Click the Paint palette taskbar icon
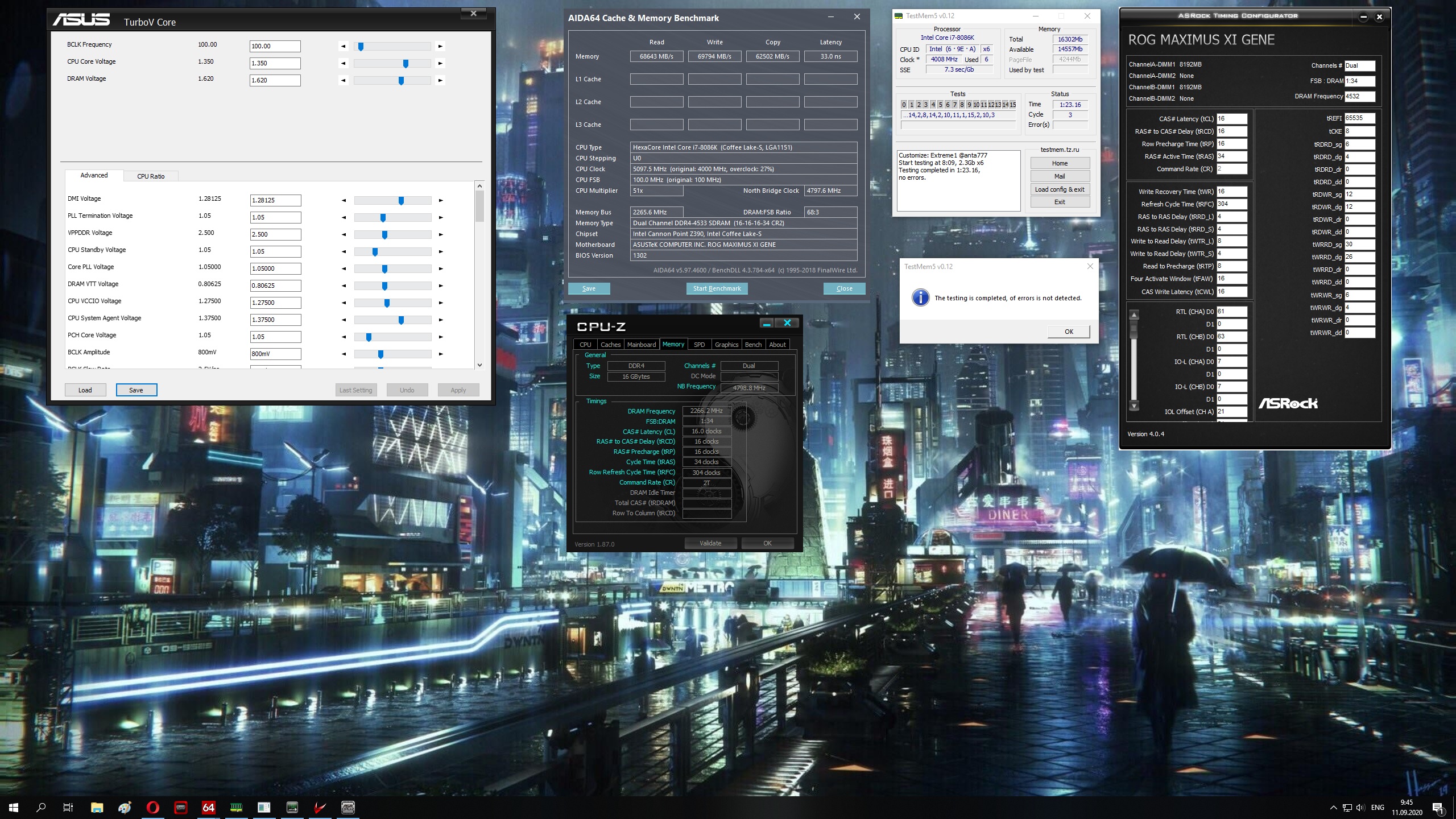 tap(125, 807)
